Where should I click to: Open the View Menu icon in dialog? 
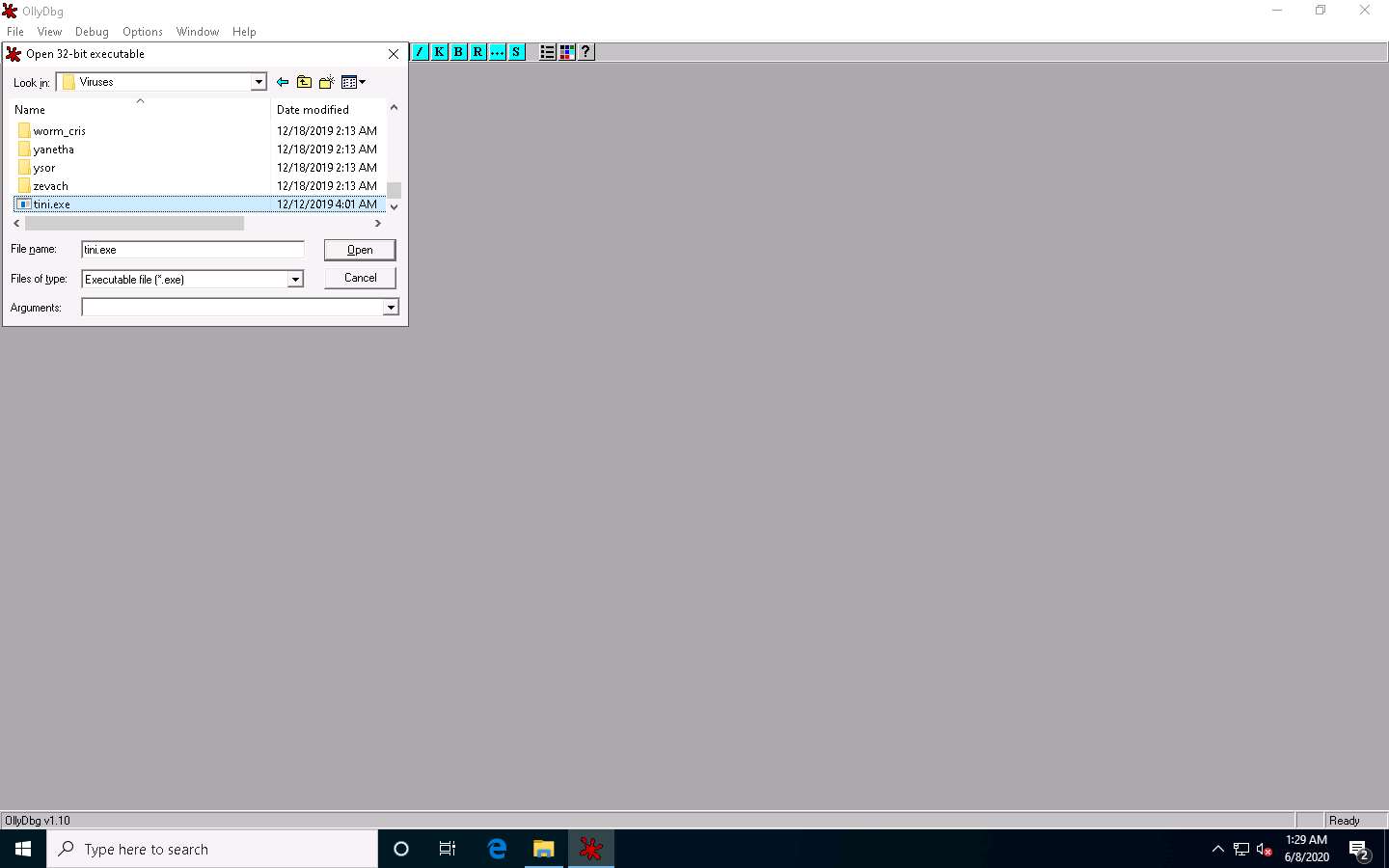pyautogui.click(x=353, y=82)
